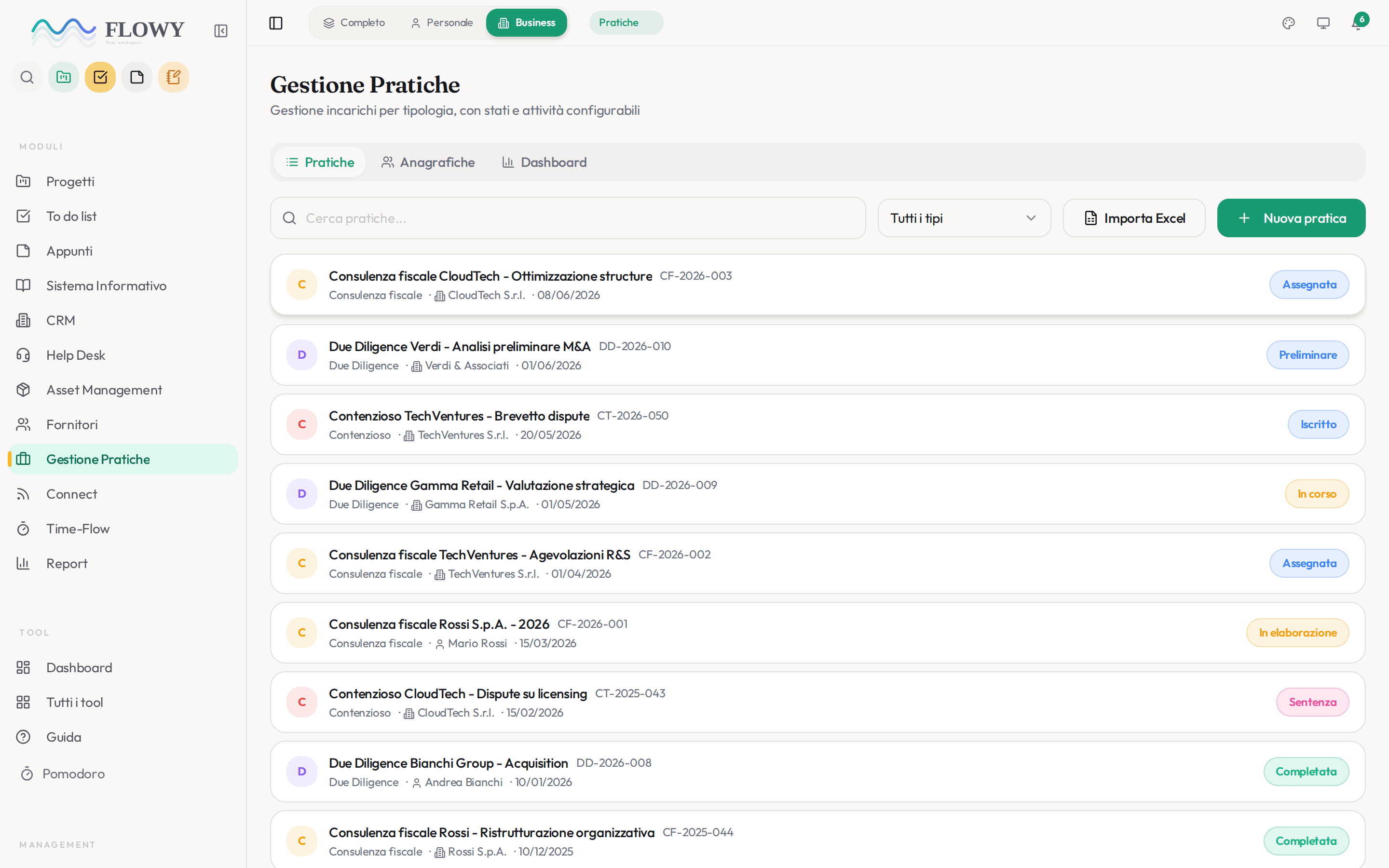The height and width of the screenshot is (868, 1389).
Task: Focus the Cerca pratiche search field
Action: click(568, 218)
